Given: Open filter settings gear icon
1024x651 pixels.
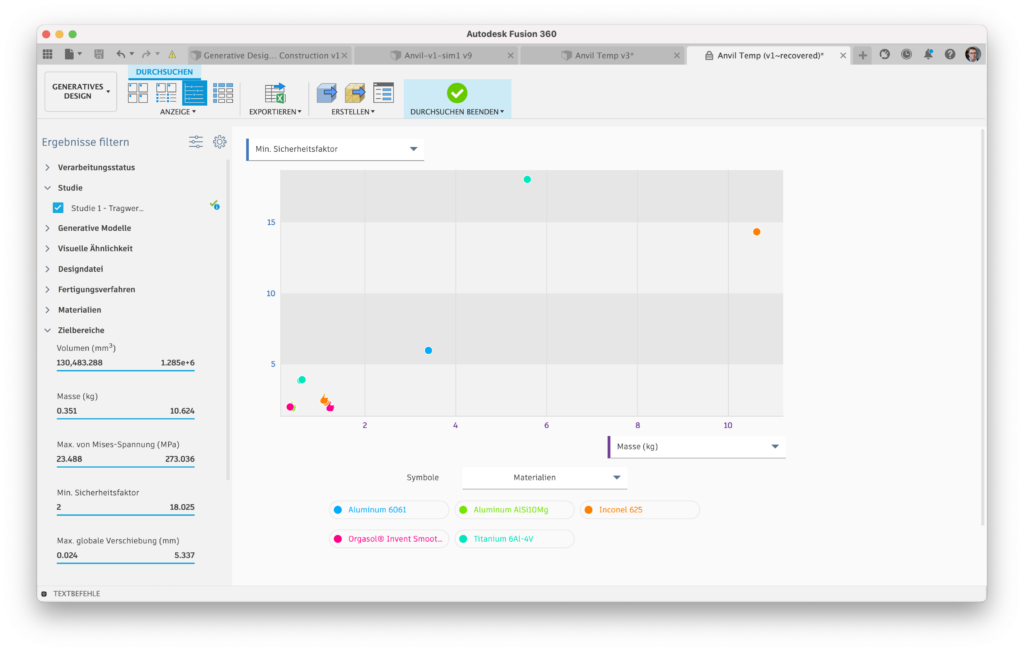Looking at the screenshot, I should click(x=219, y=142).
